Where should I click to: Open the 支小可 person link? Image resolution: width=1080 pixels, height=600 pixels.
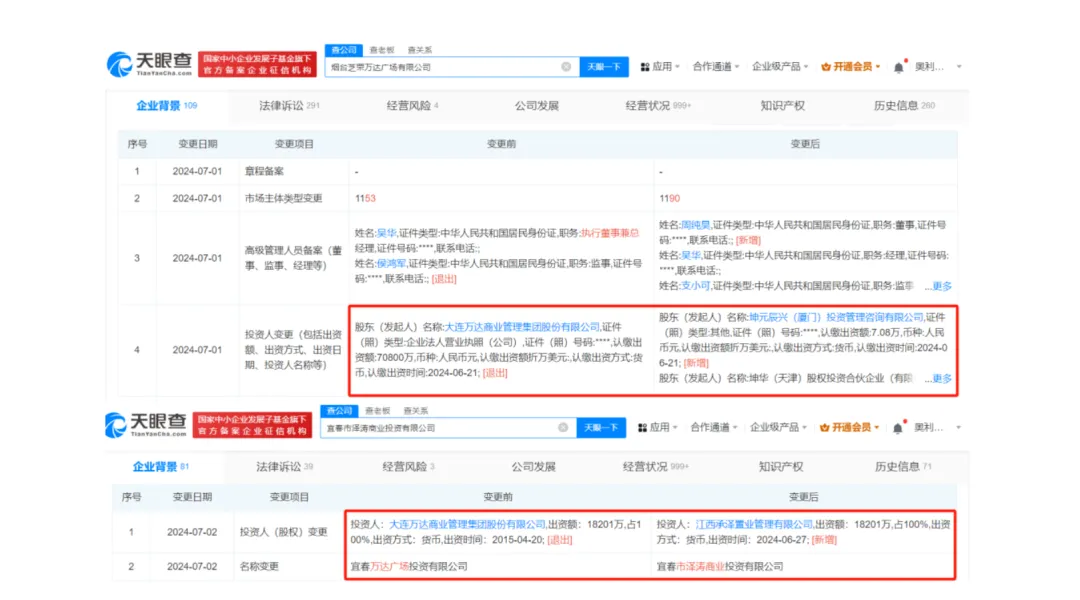pos(695,285)
